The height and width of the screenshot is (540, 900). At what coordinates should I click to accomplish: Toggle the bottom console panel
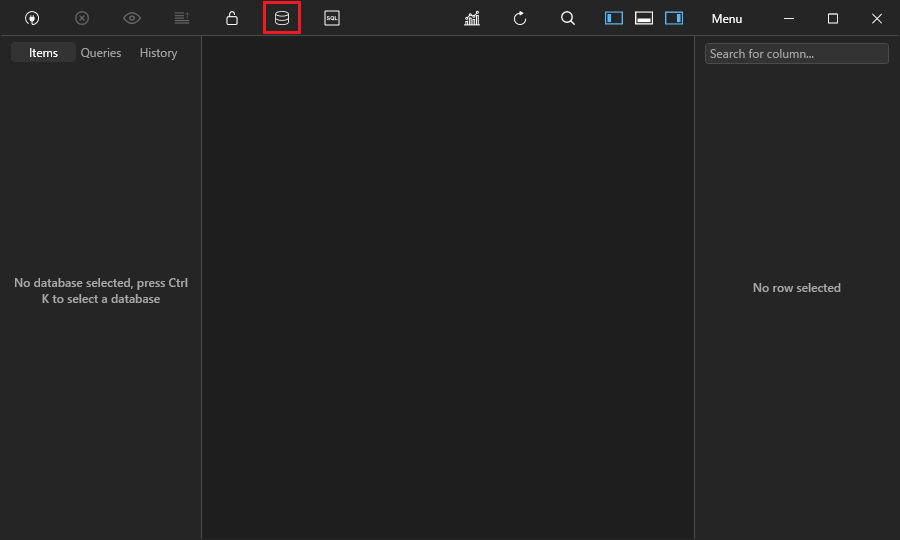coord(644,18)
